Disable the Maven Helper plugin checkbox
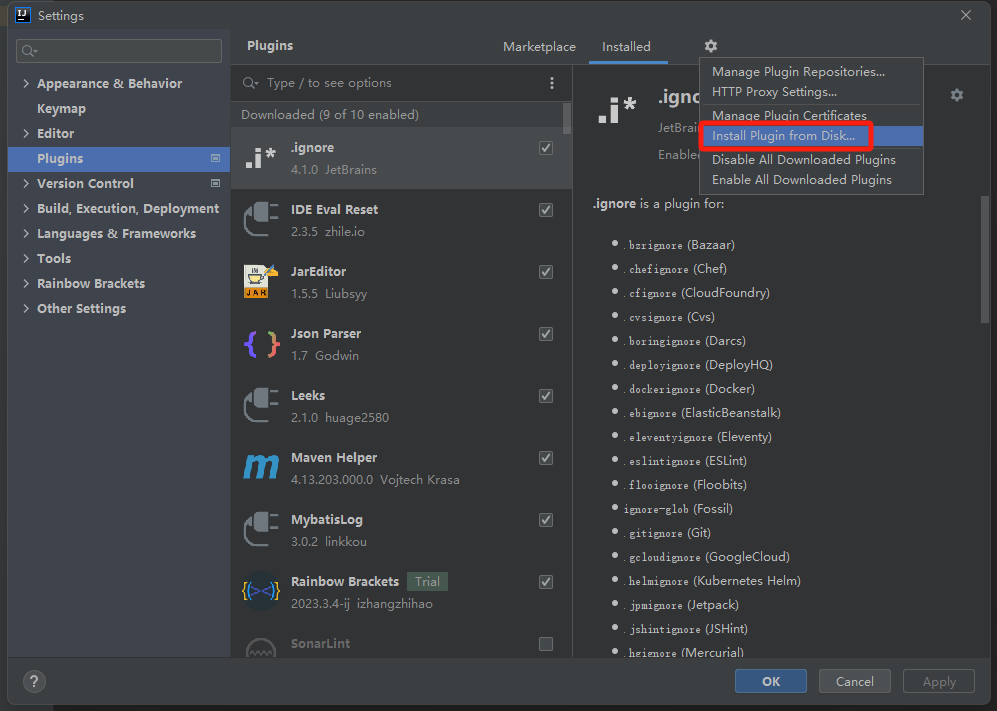The width and height of the screenshot is (997, 711). 546,458
